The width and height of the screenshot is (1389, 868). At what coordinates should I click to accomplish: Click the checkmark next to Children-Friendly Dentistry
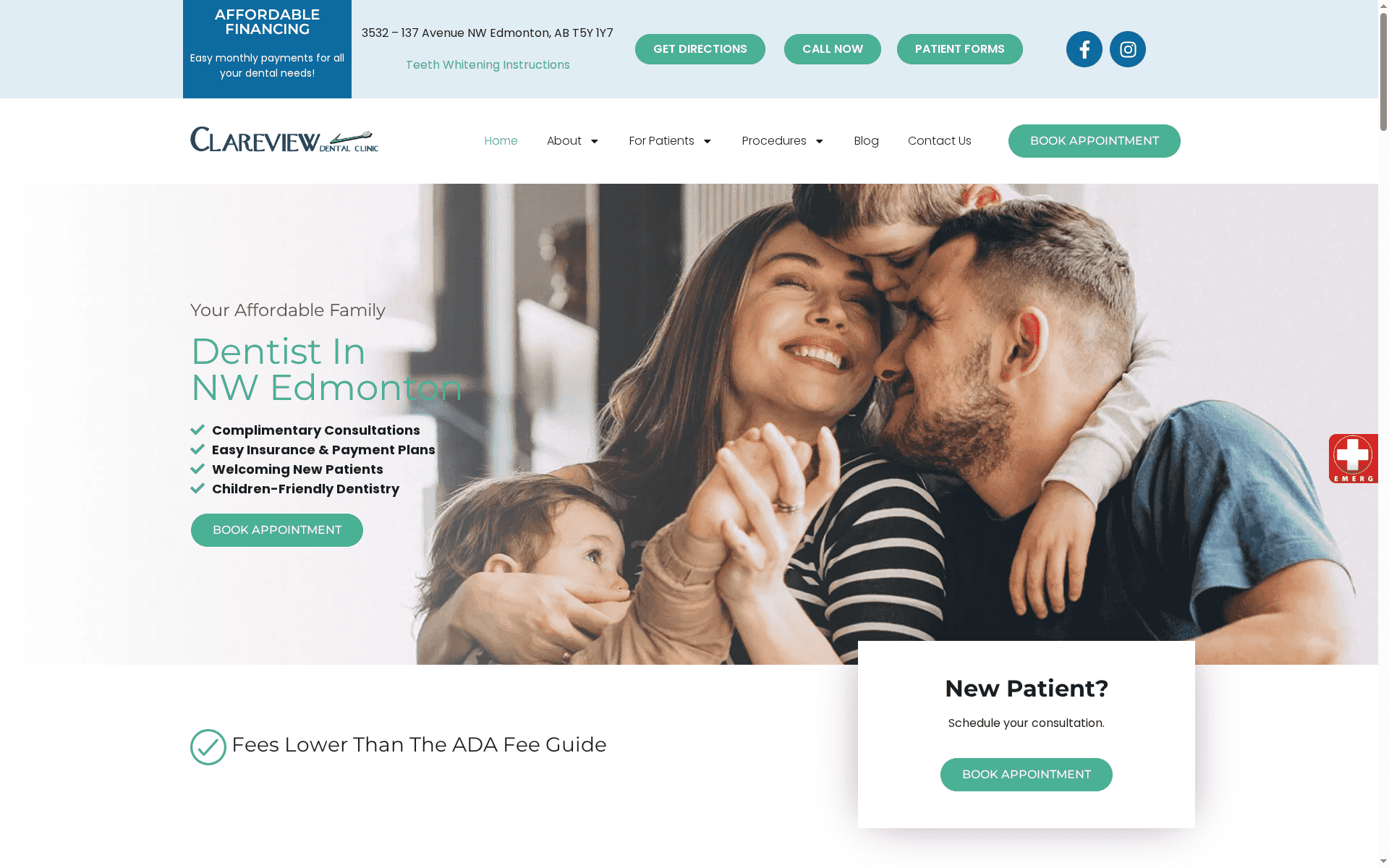[197, 488]
